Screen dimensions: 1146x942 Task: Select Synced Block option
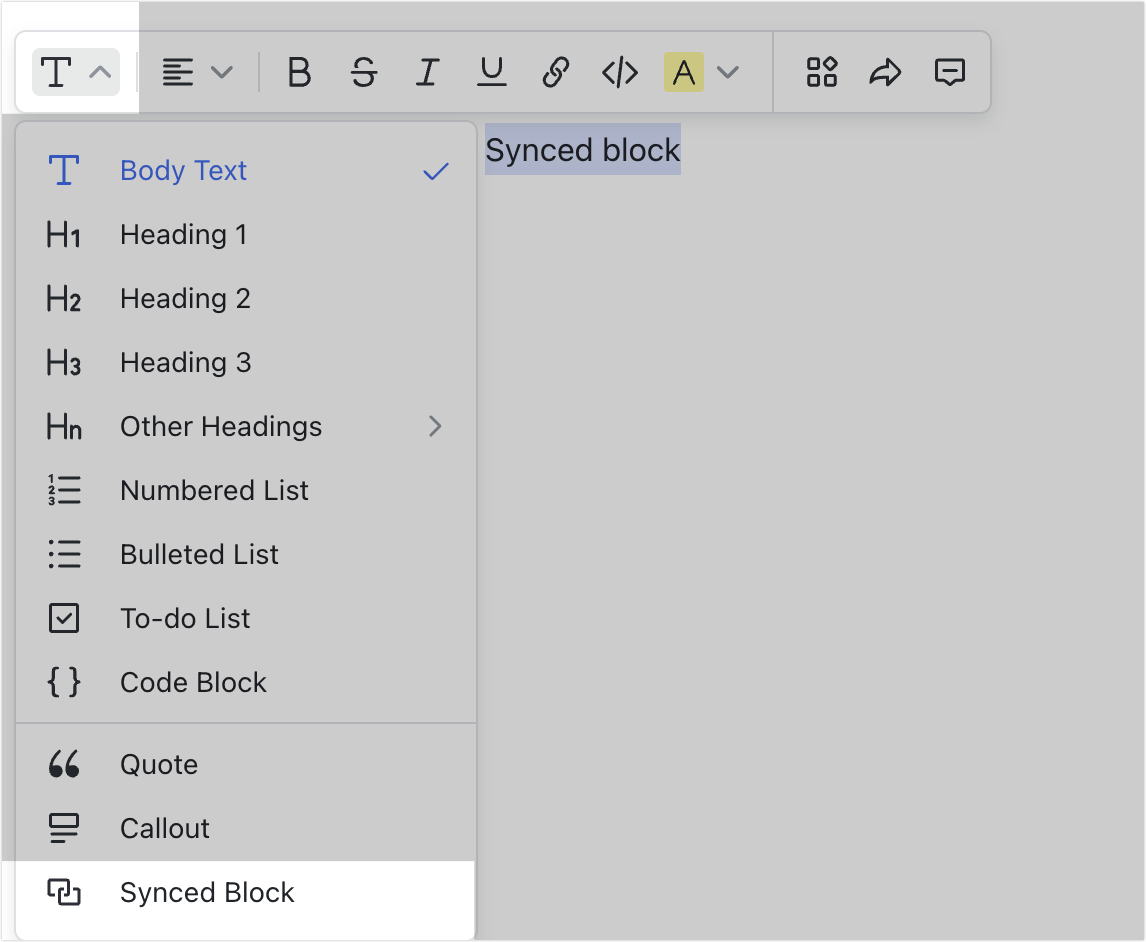tap(246, 892)
